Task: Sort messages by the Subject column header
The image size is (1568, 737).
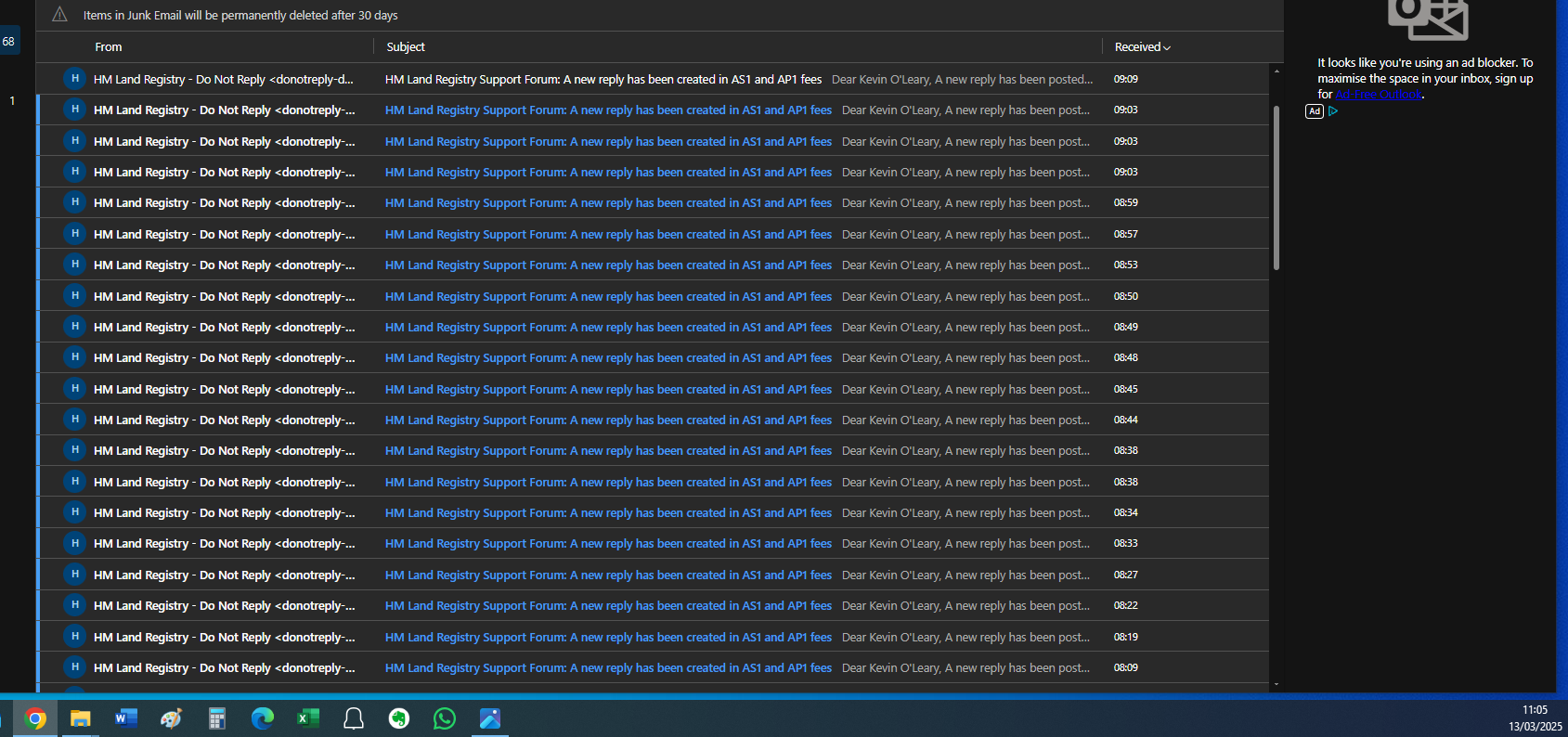Action: pos(406,47)
